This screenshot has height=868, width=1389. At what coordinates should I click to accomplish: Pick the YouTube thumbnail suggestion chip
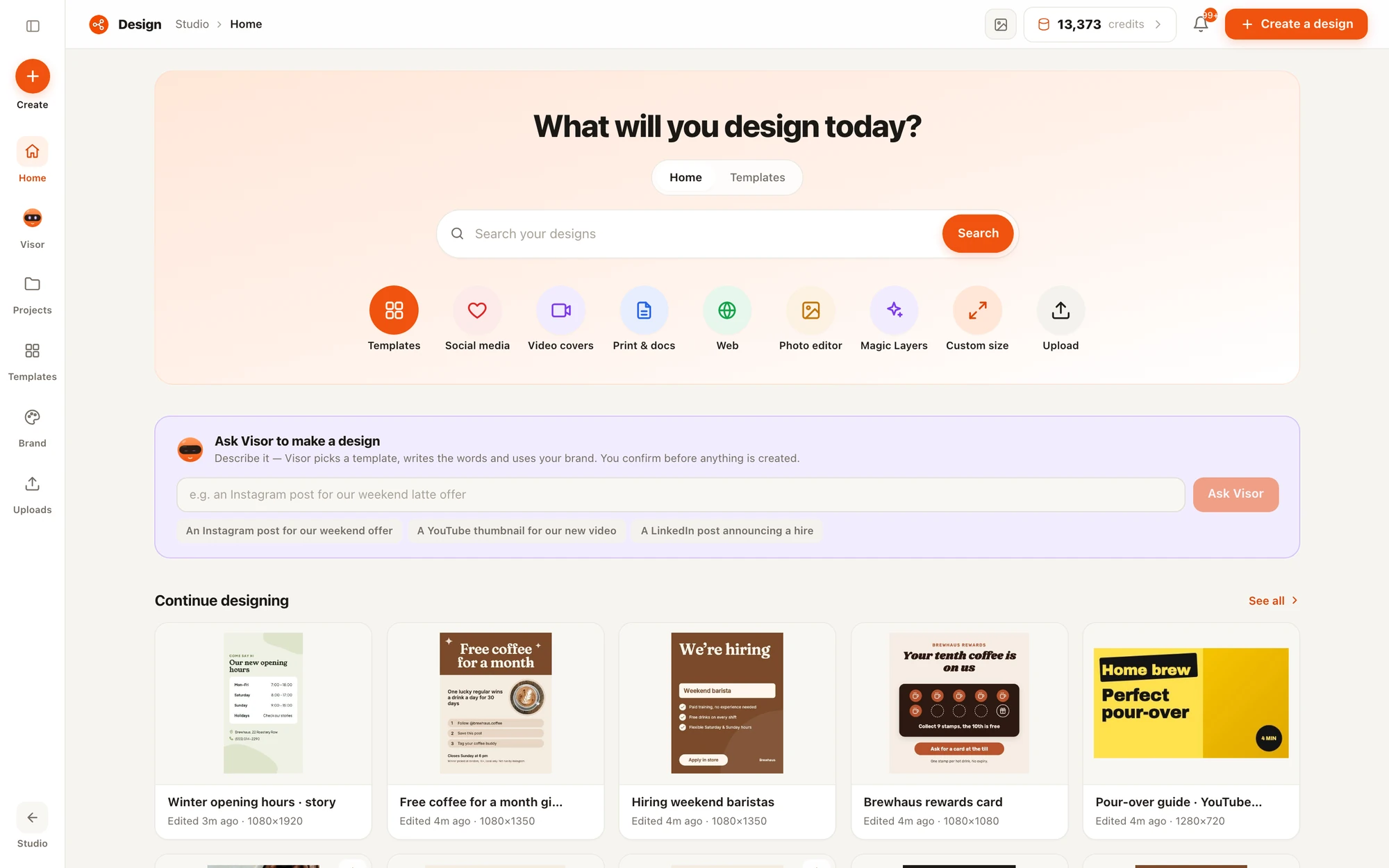click(x=517, y=531)
